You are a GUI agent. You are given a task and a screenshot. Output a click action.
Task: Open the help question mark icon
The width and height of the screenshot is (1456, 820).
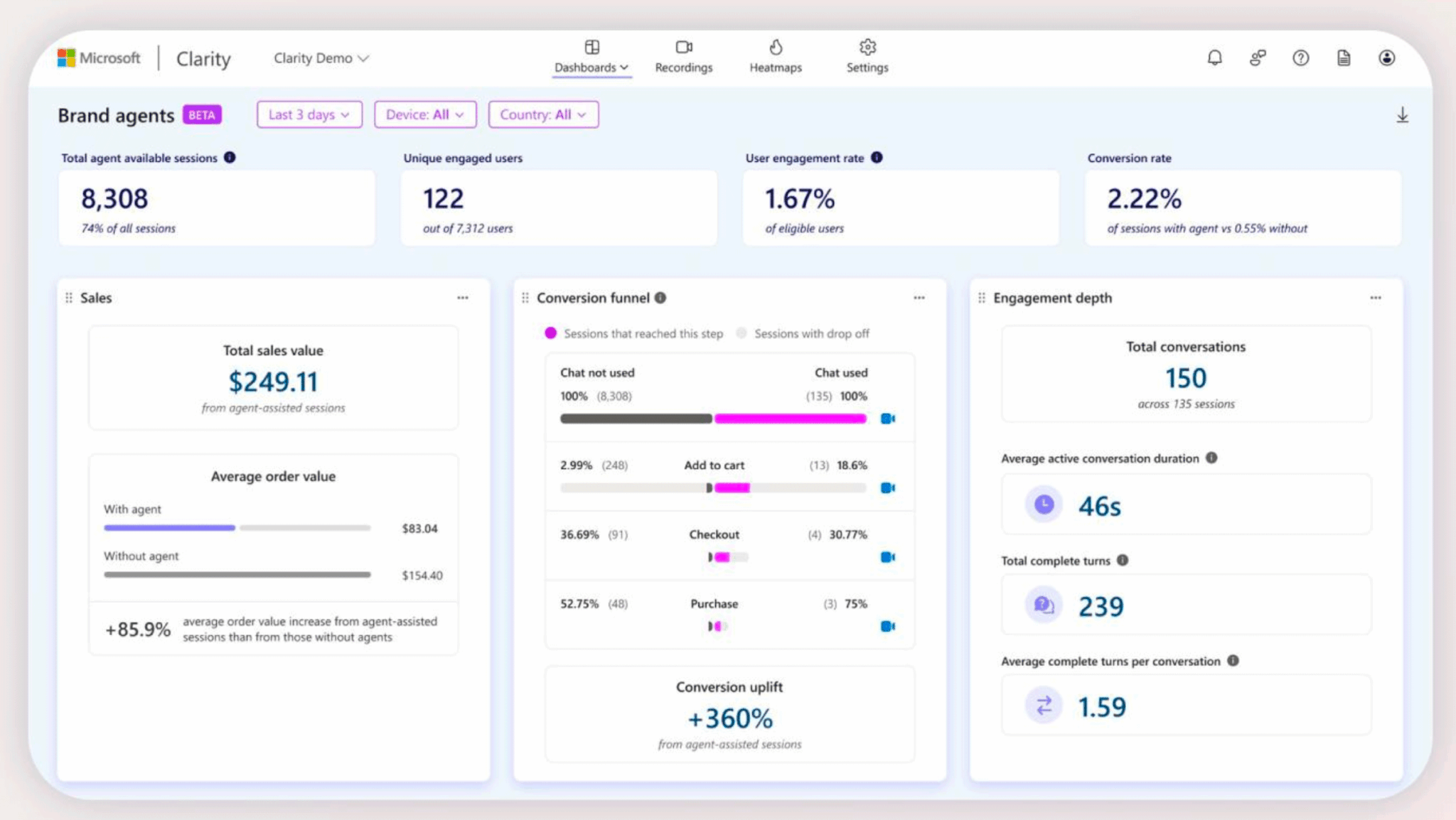(1300, 58)
